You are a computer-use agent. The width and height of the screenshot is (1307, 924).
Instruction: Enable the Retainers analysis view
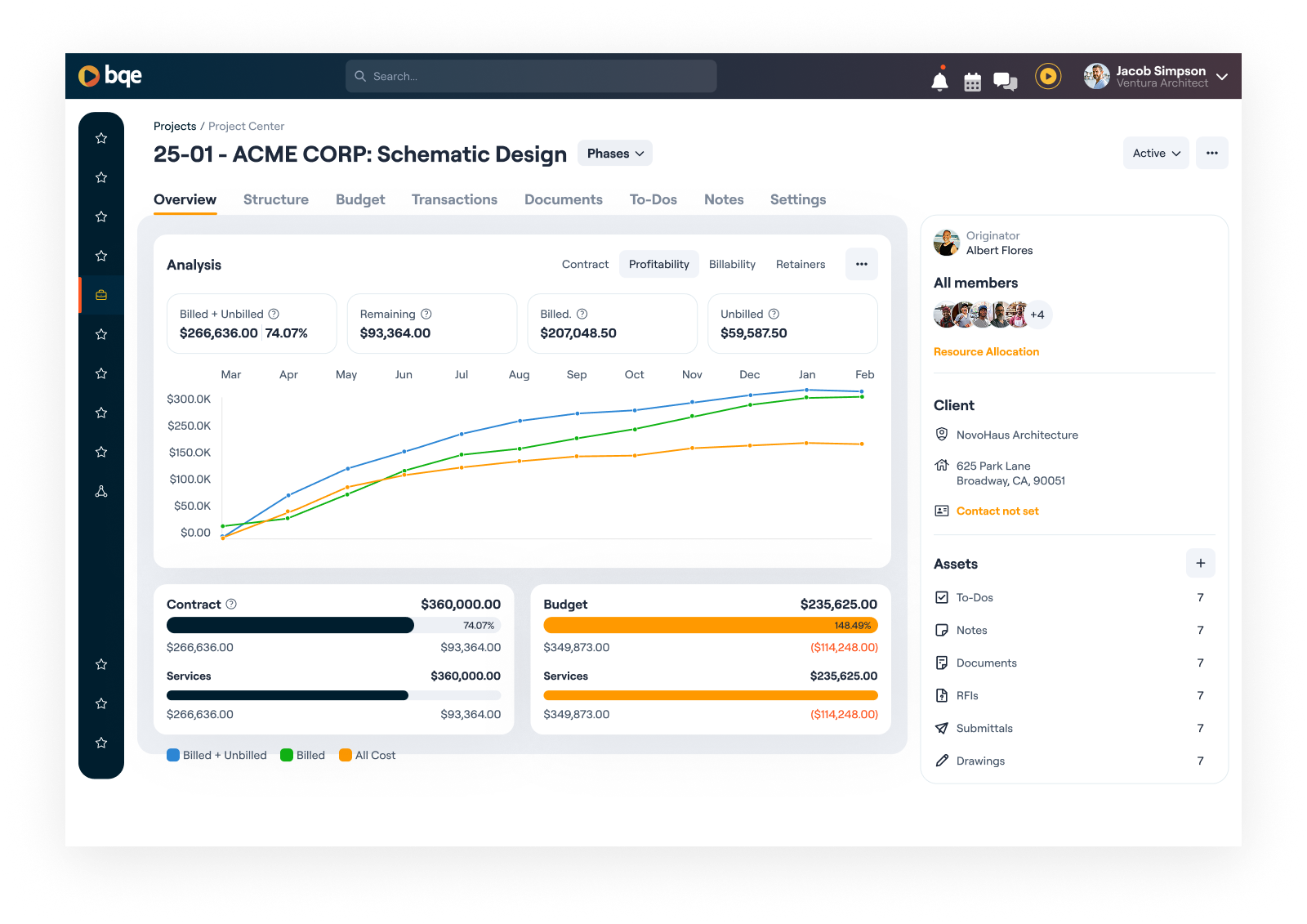click(x=801, y=264)
